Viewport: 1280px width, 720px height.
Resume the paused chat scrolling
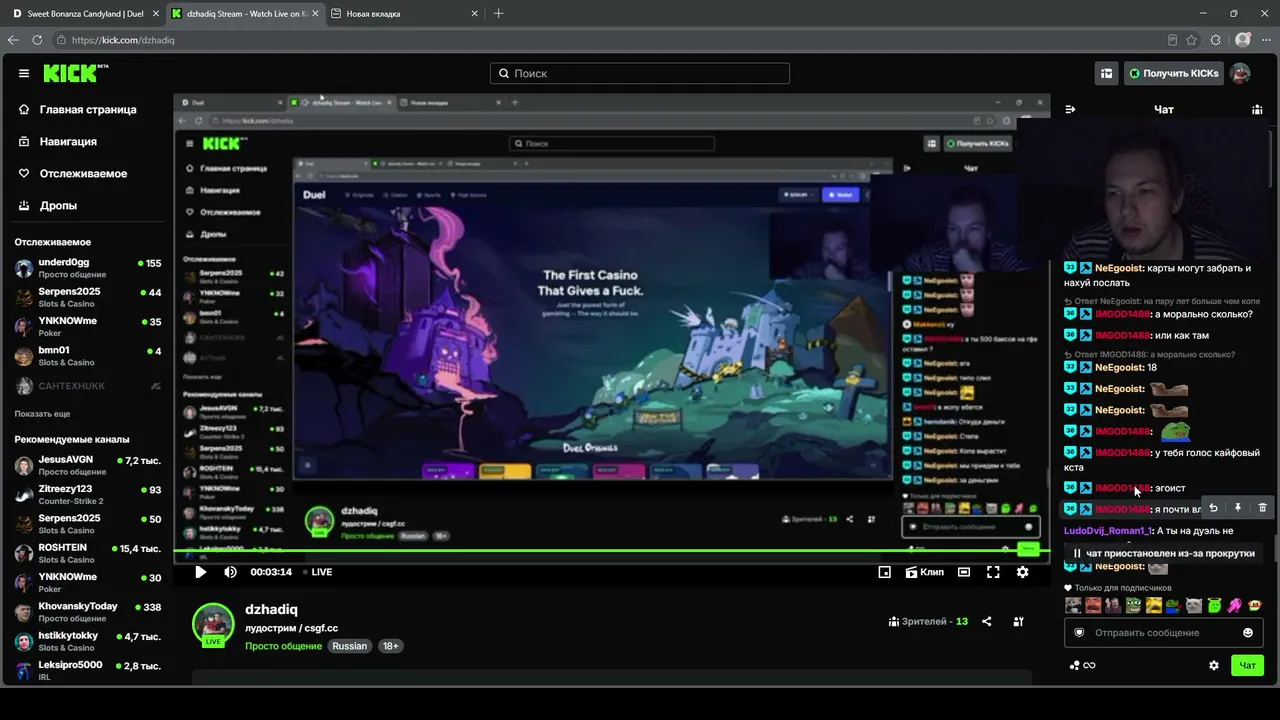point(1164,553)
